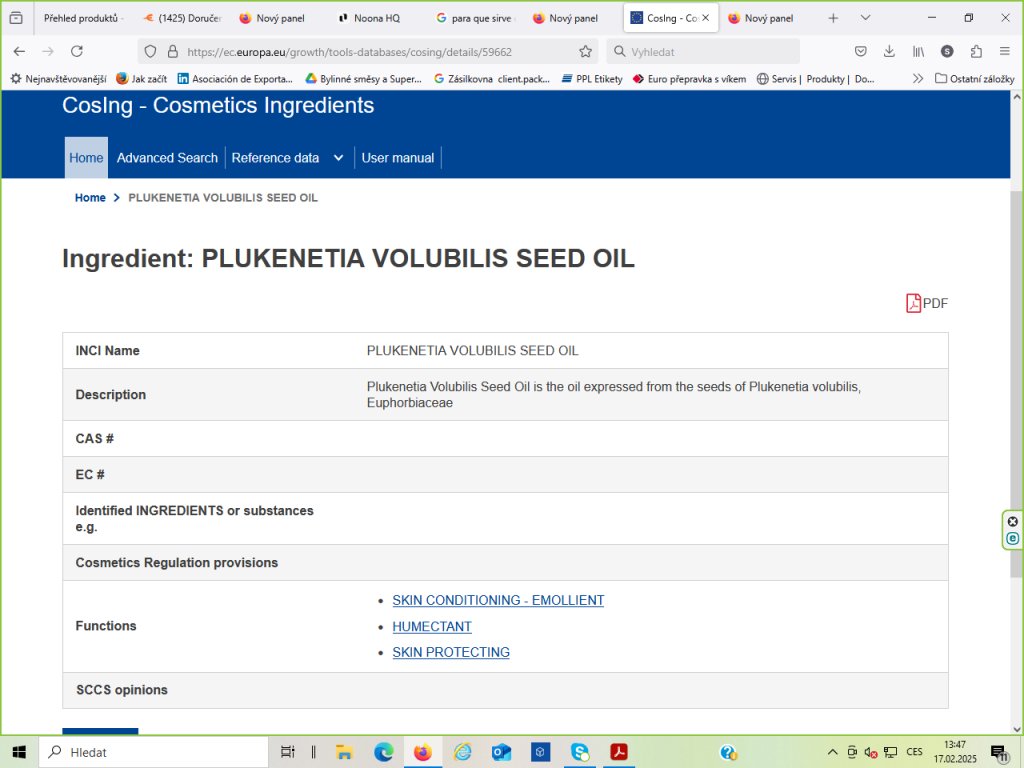List all tabs with the chevron
Image resolution: width=1024 pixels, height=768 pixels.
click(x=865, y=18)
